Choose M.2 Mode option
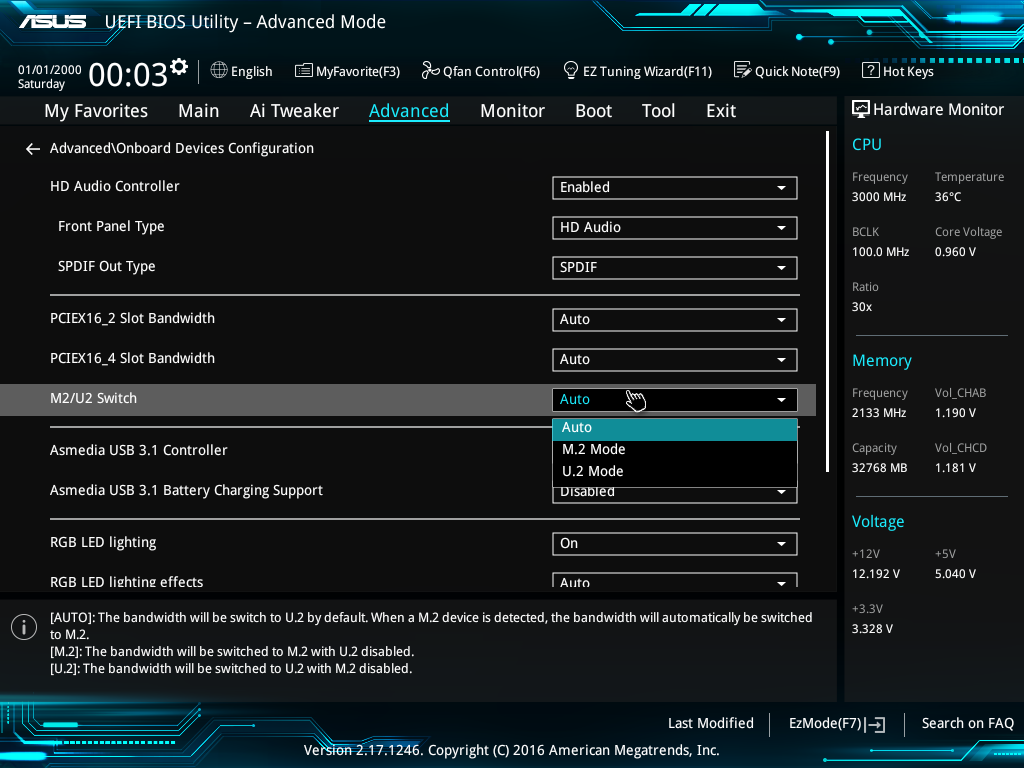Viewport: 1024px width, 768px height. point(675,450)
